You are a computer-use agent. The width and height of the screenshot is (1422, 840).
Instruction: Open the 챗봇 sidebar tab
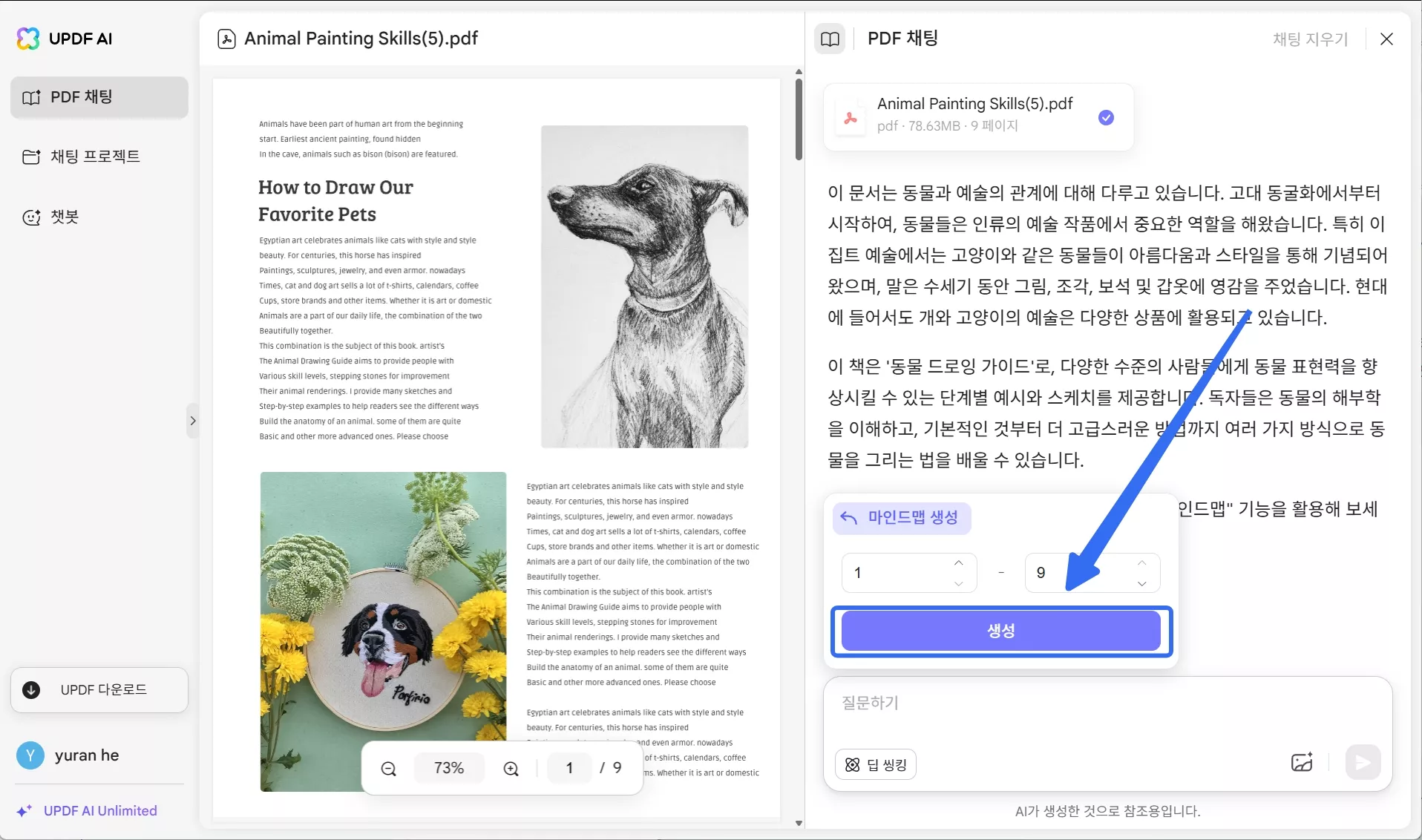tap(99, 217)
